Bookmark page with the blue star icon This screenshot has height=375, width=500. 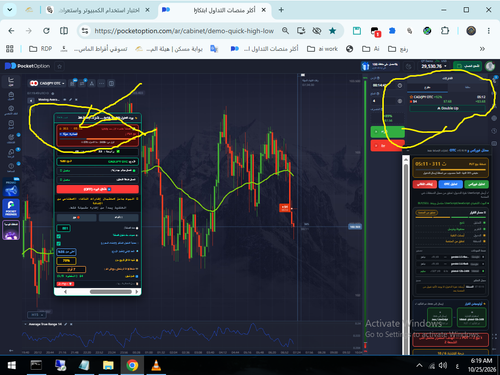332,31
